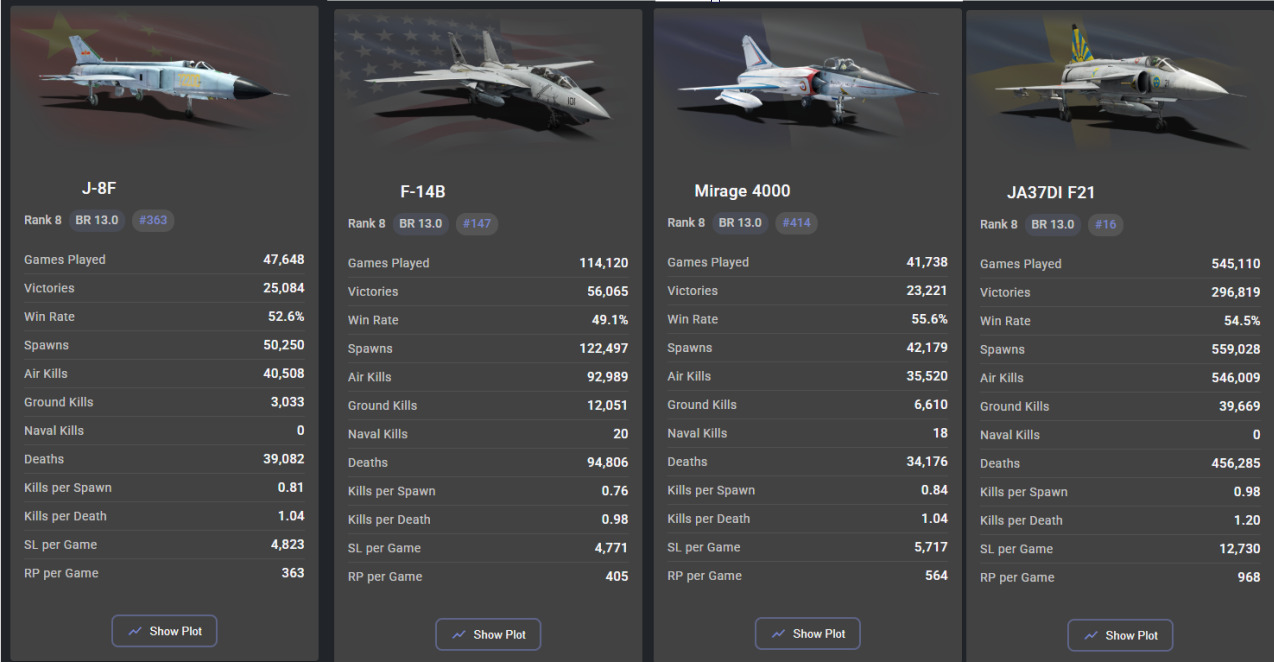
Task: Click the trend icon on JA37DI F21 card
Action: [x=1091, y=635]
